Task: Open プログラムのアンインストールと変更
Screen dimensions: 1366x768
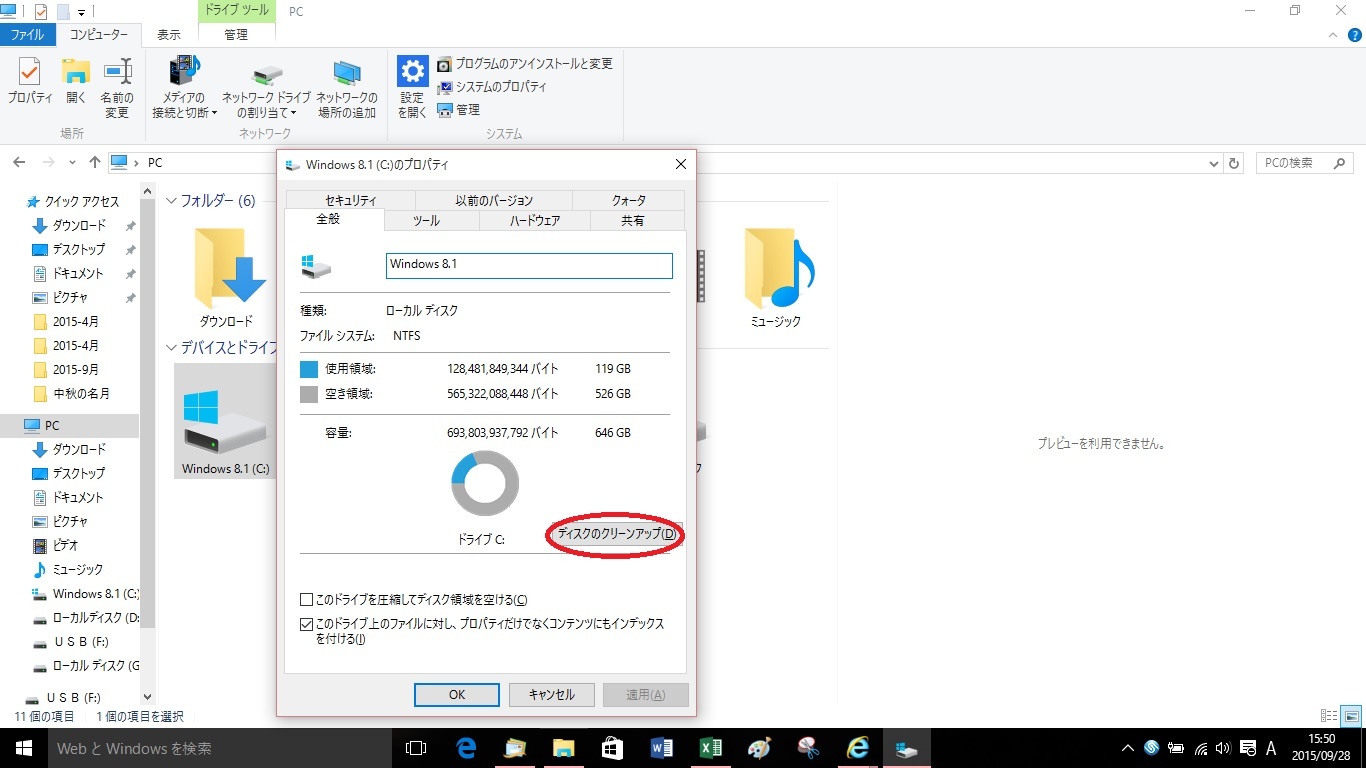Action: 524,64
